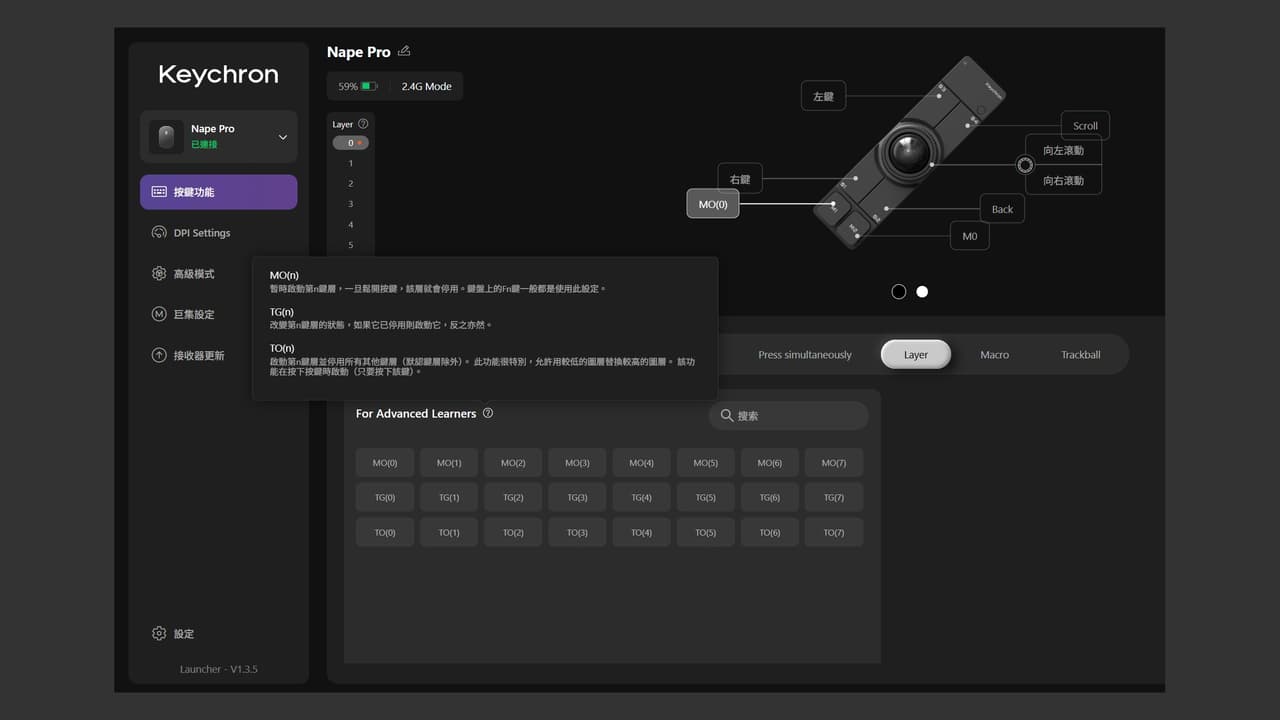Click the edit pencil icon beside Nape Pro
The width and height of the screenshot is (1280, 720).
404,51
